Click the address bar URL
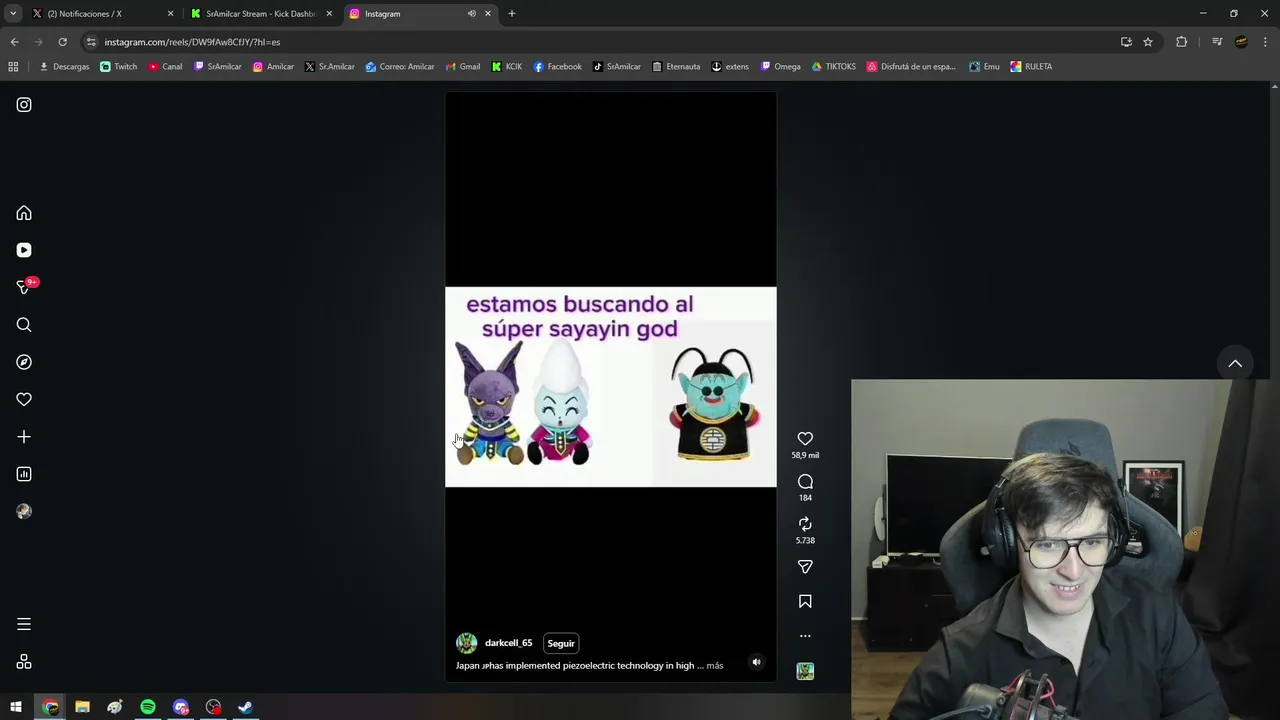This screenshot has width=1280, height=720. coord(192,42)
